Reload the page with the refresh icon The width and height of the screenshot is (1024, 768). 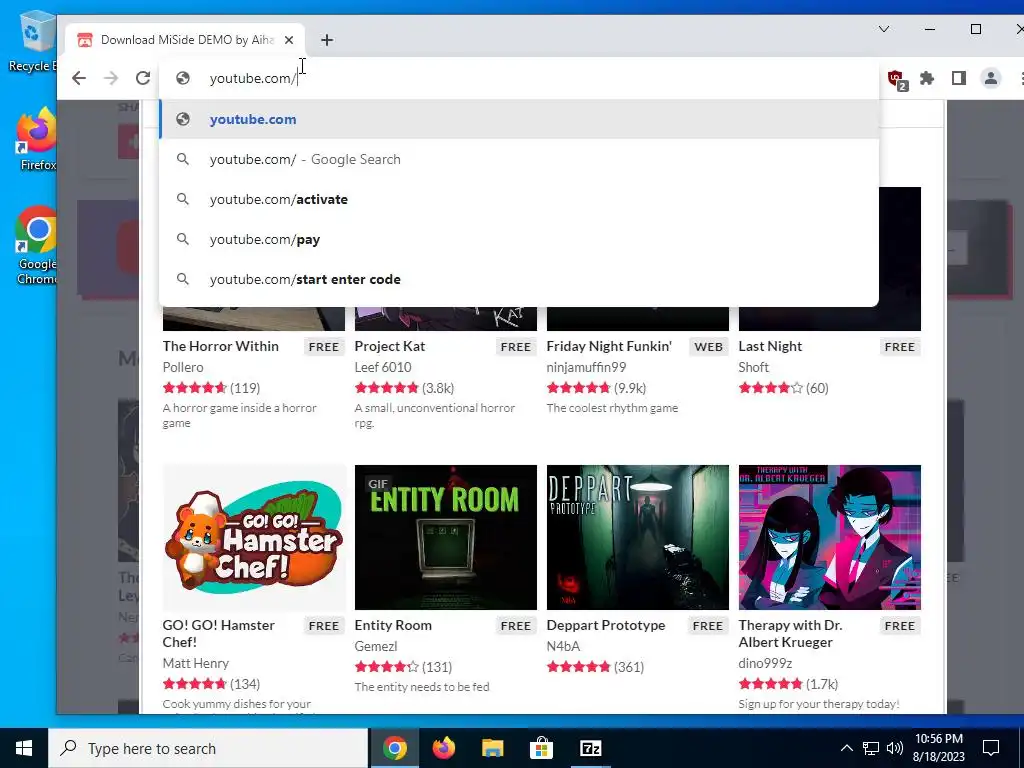(x=143, y=78)
